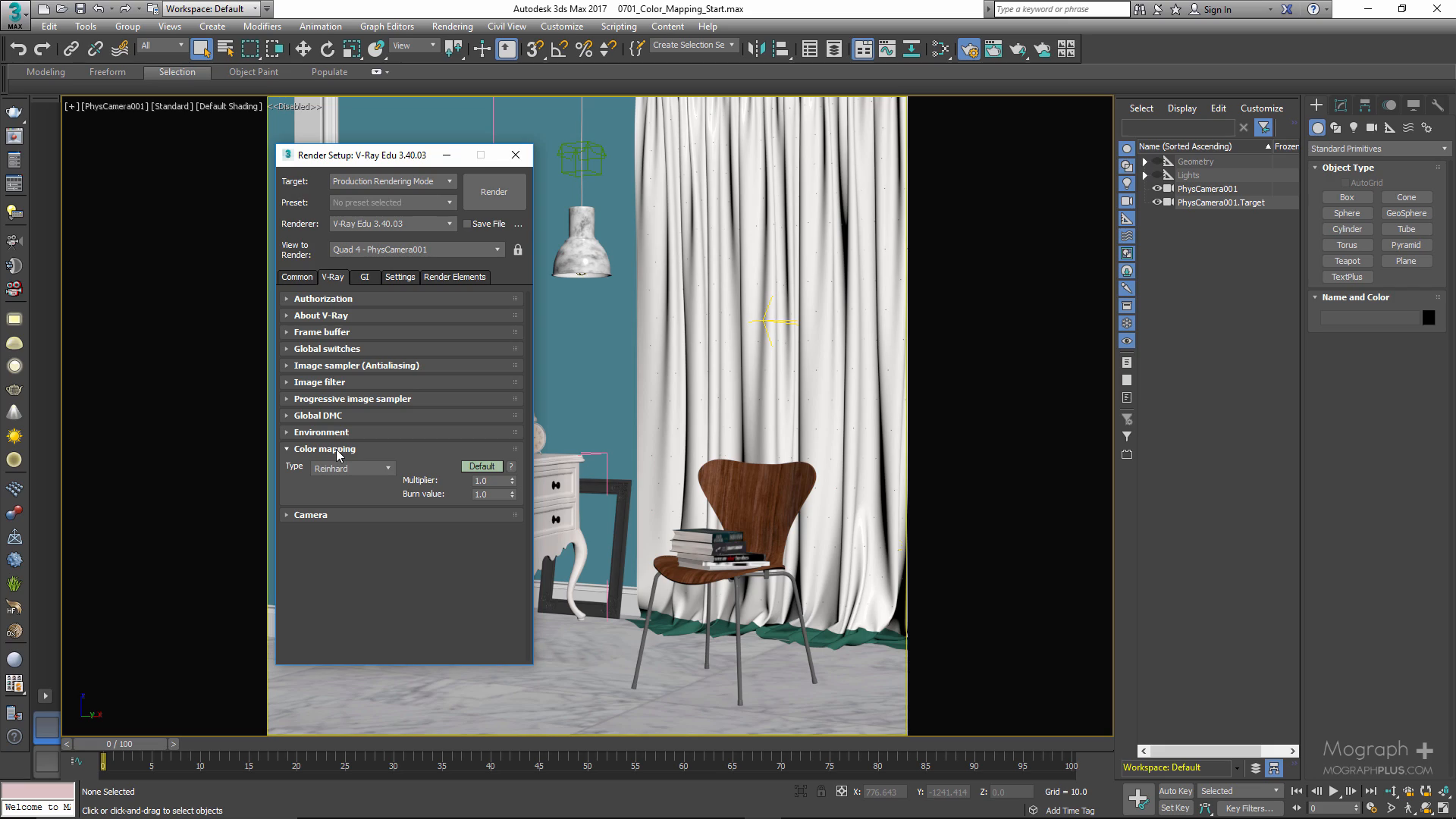Hide PhysCamera001 using its eye icon
The width and height of the screenshot is (1456, 819).
(1157, 189)
